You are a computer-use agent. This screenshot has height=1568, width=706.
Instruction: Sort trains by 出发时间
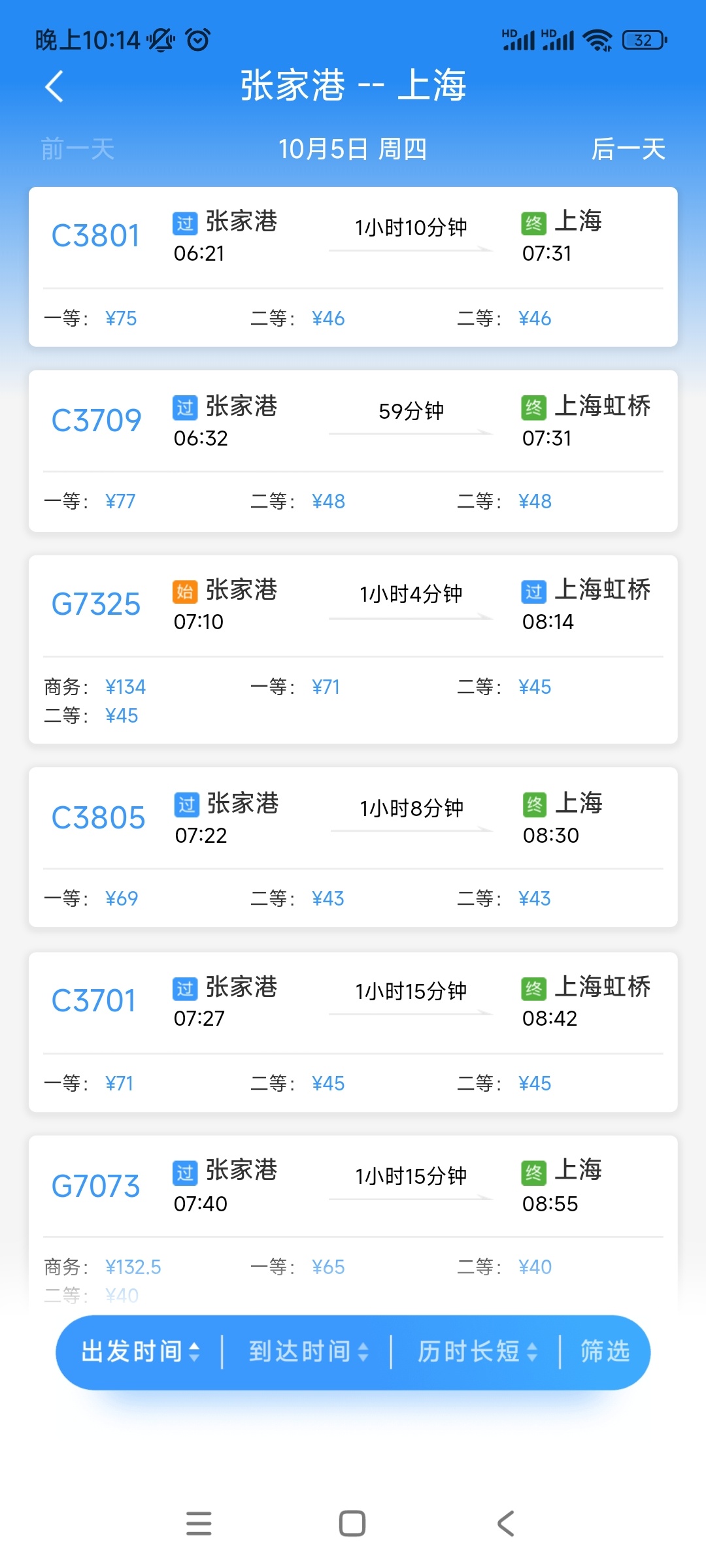tap(140, 1352)
